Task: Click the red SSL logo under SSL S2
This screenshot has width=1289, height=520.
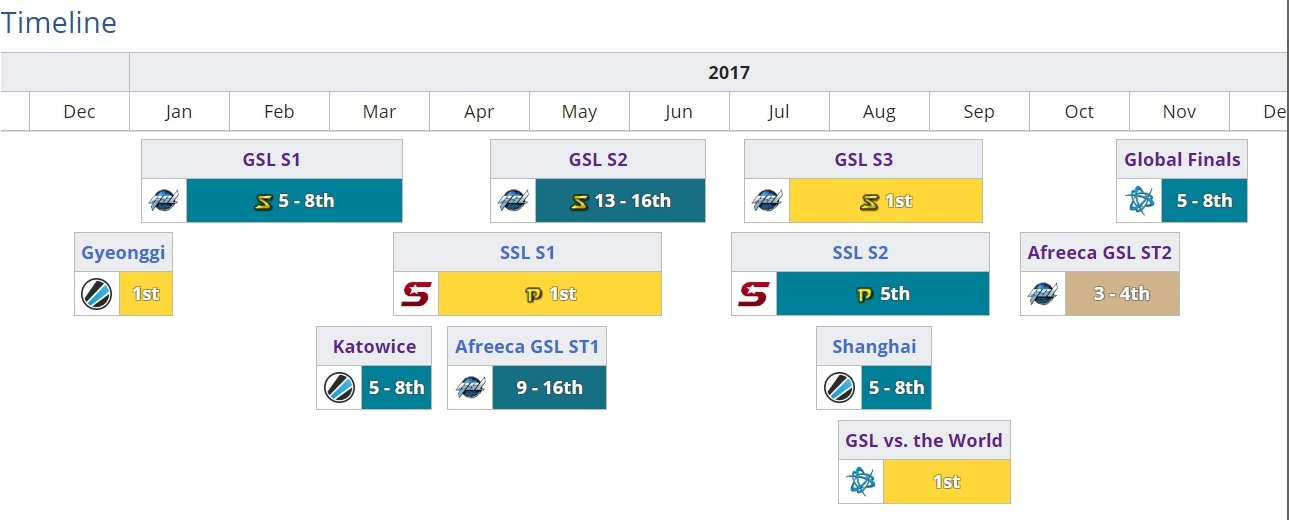Action: pyautogui.click(x=754, y=294)
